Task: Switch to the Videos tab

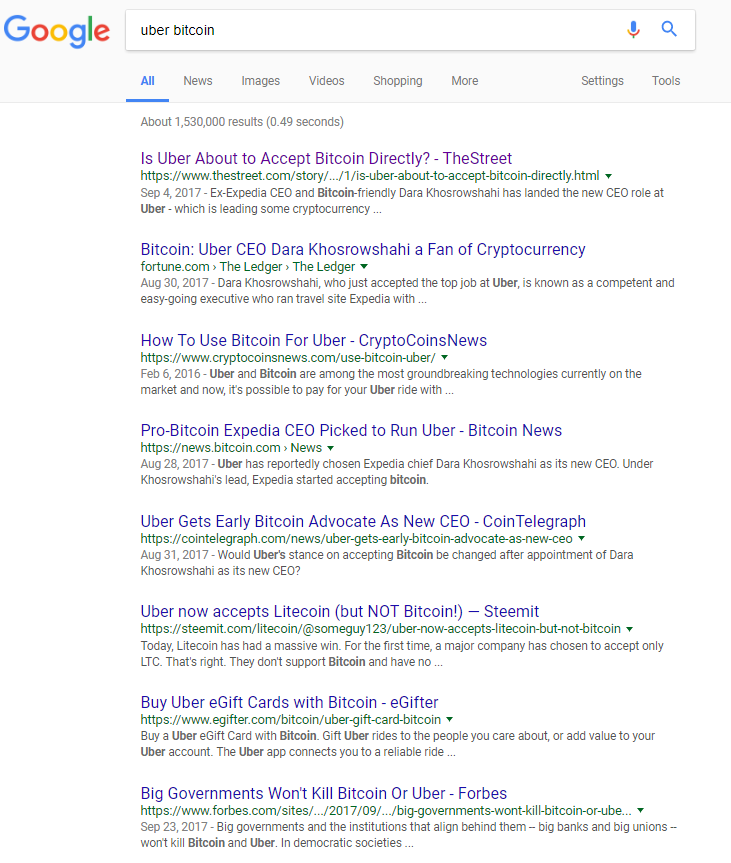Action: tap(326, 81)
